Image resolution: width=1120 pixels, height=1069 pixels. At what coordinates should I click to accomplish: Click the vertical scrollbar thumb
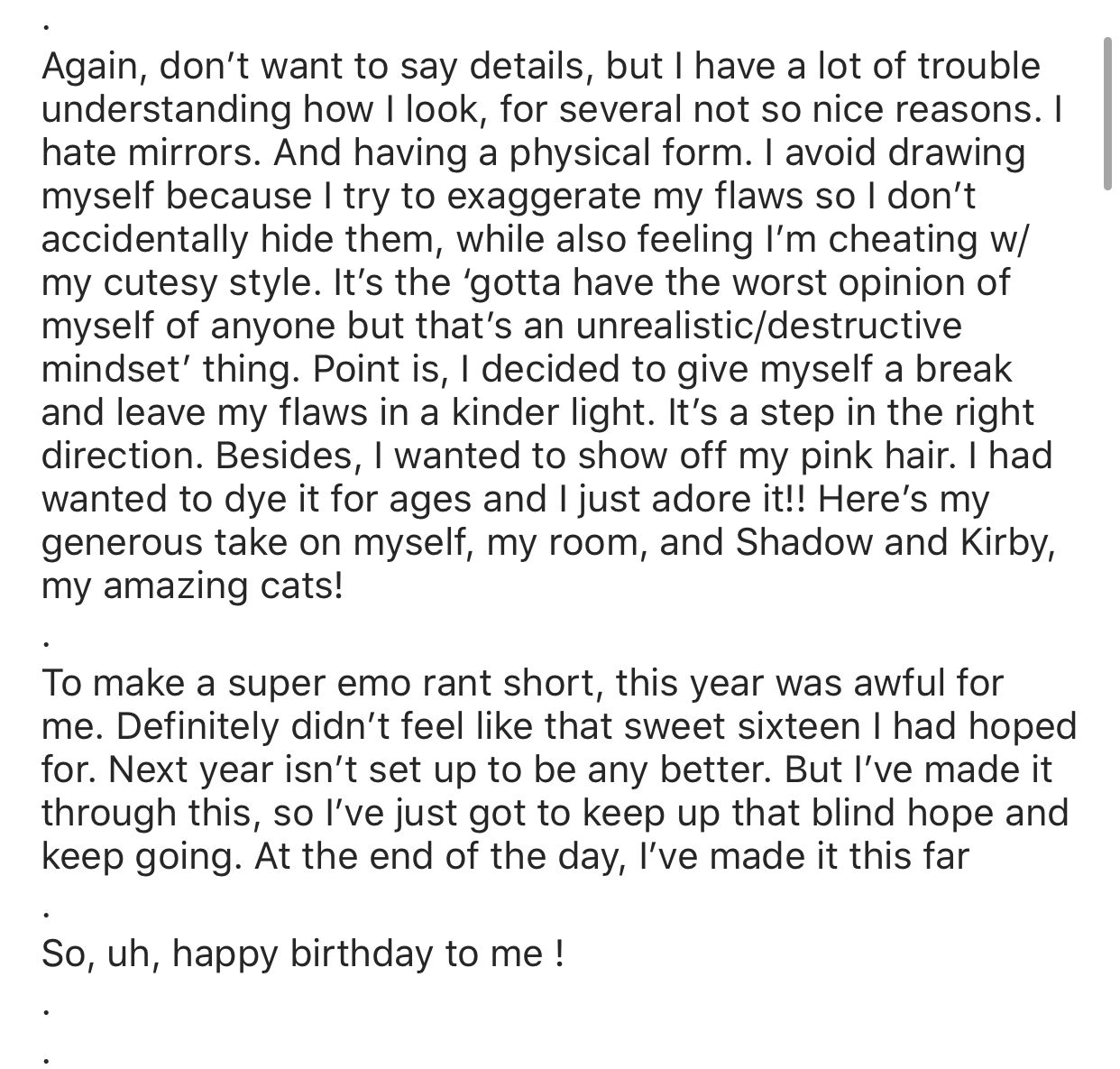(x=1107, y=115)
